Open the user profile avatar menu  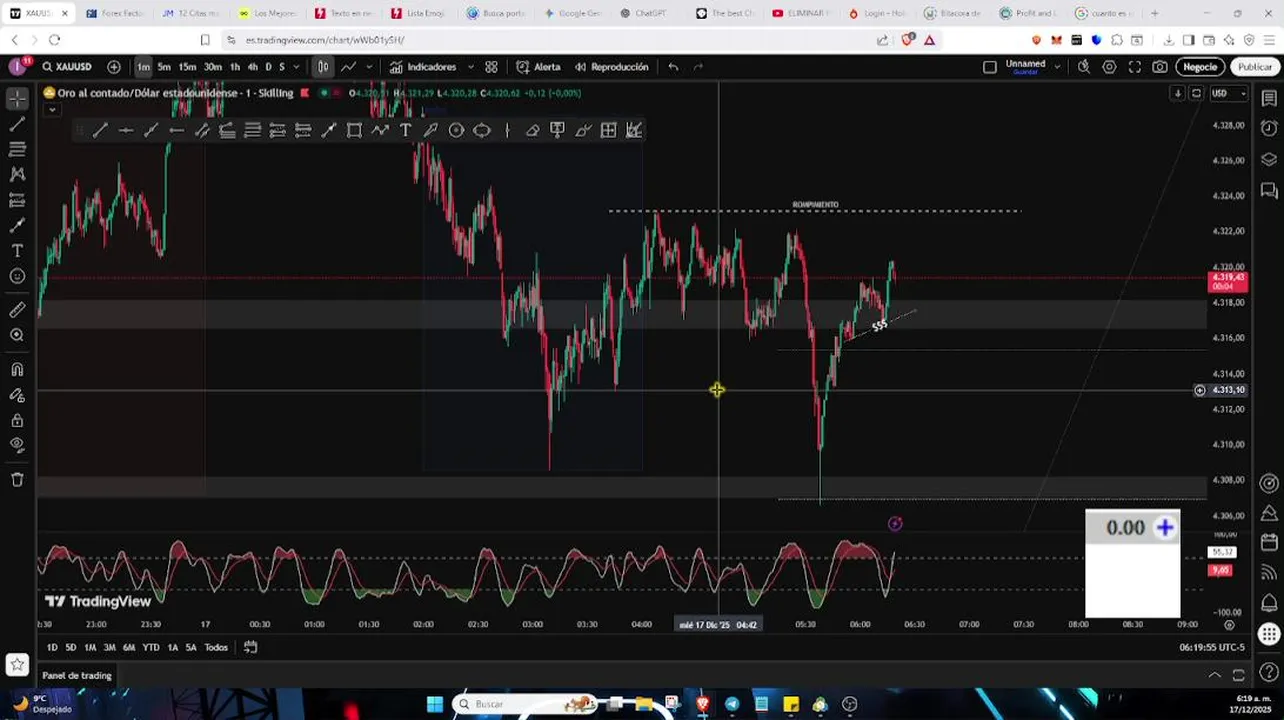point(17,67)
